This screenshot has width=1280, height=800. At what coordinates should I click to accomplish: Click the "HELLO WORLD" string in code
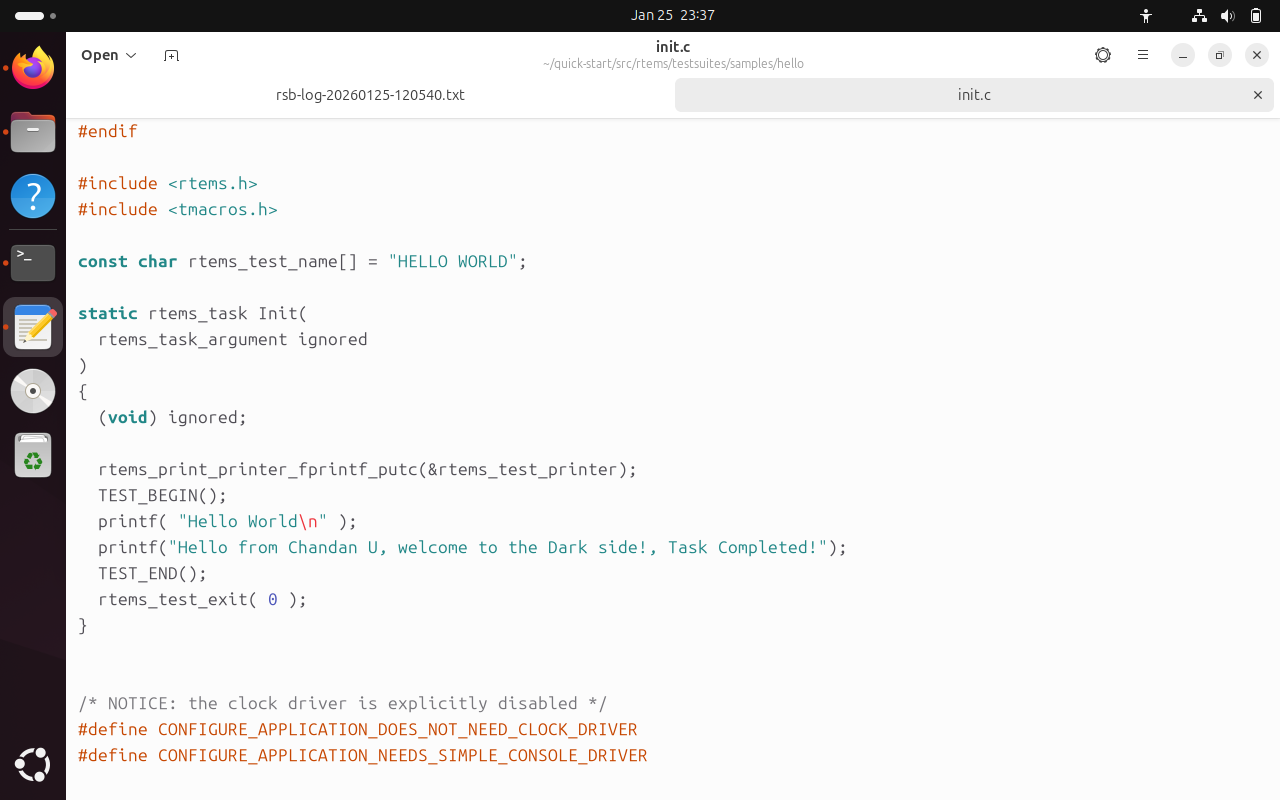pos(452,262)
